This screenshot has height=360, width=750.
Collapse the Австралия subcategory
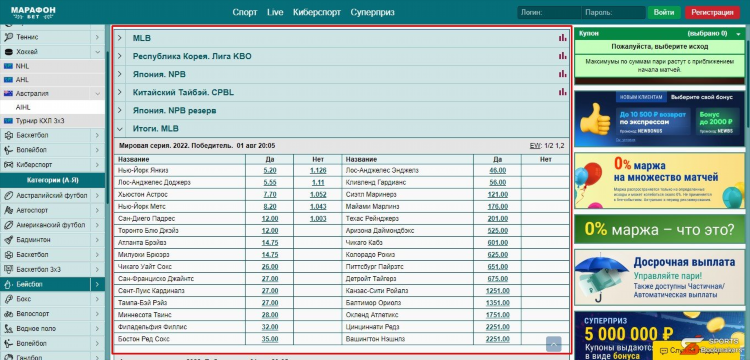pos(97,94)
